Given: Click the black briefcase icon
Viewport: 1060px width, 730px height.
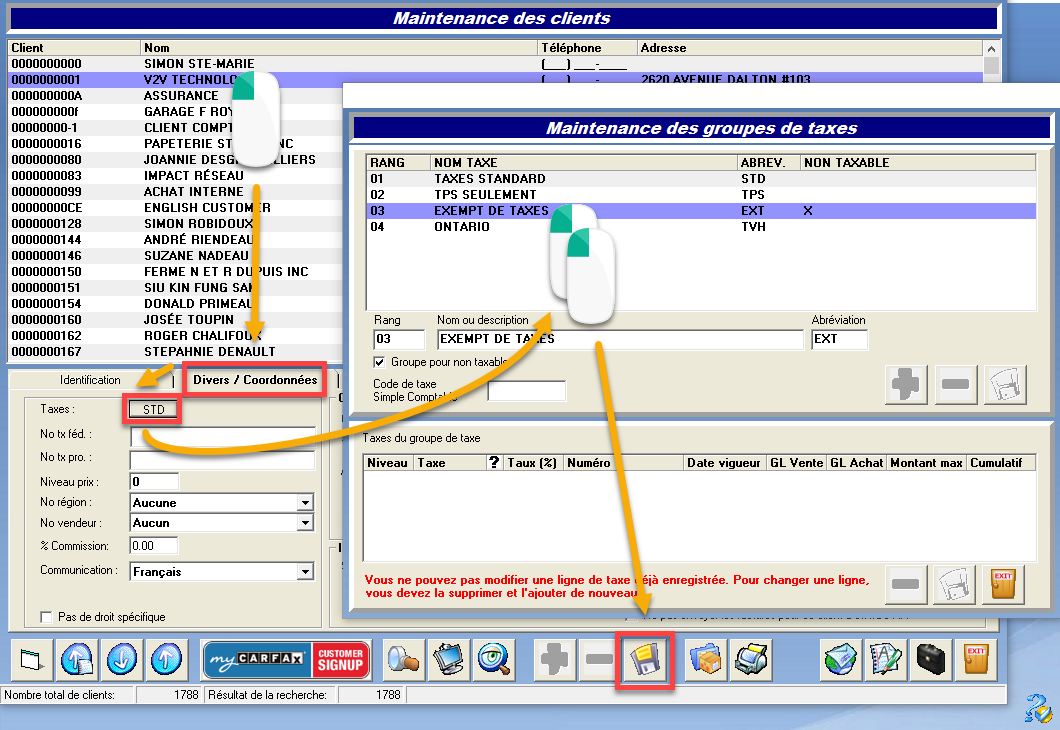Looking at the screenshot, I should click(930, 659).
